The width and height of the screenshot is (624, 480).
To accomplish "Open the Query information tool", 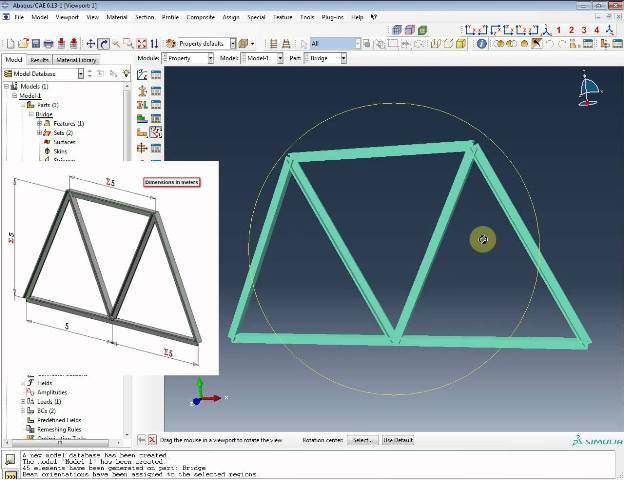I will click(x=482, y=44).
